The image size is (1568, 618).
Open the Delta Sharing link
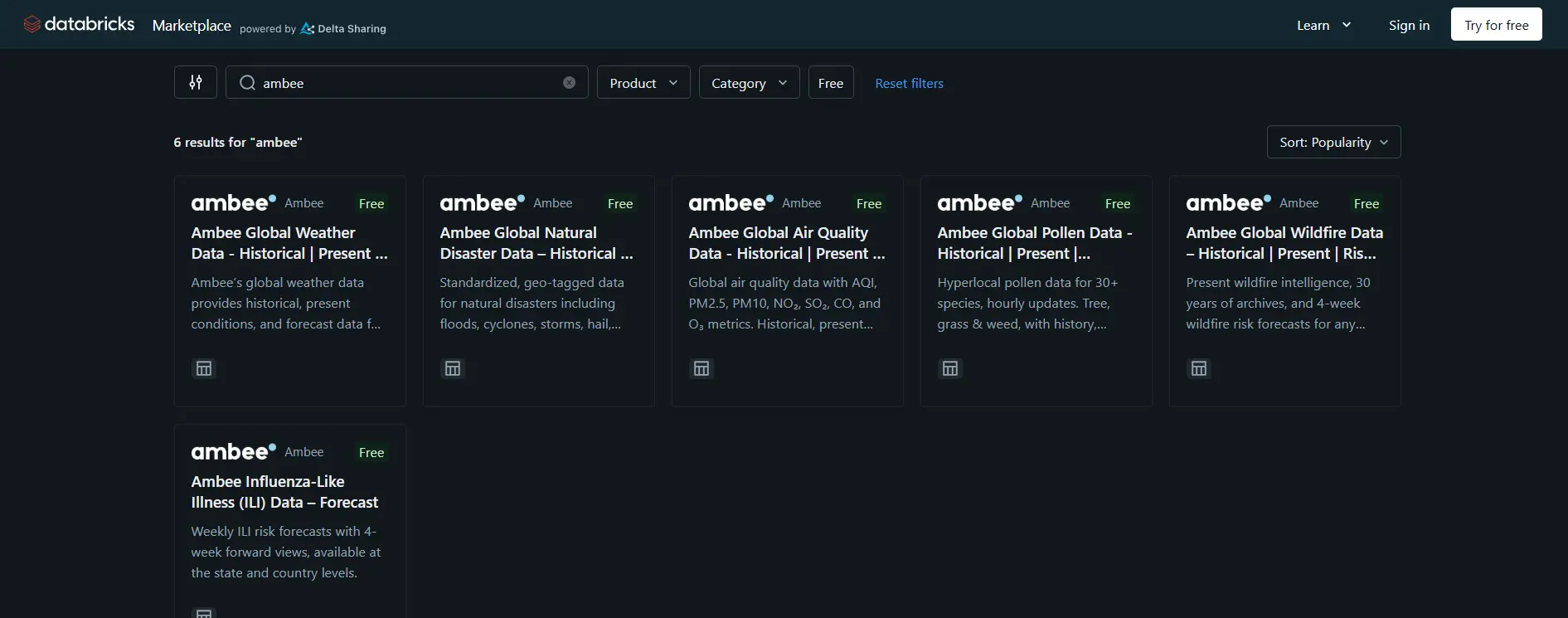[343, 28]
